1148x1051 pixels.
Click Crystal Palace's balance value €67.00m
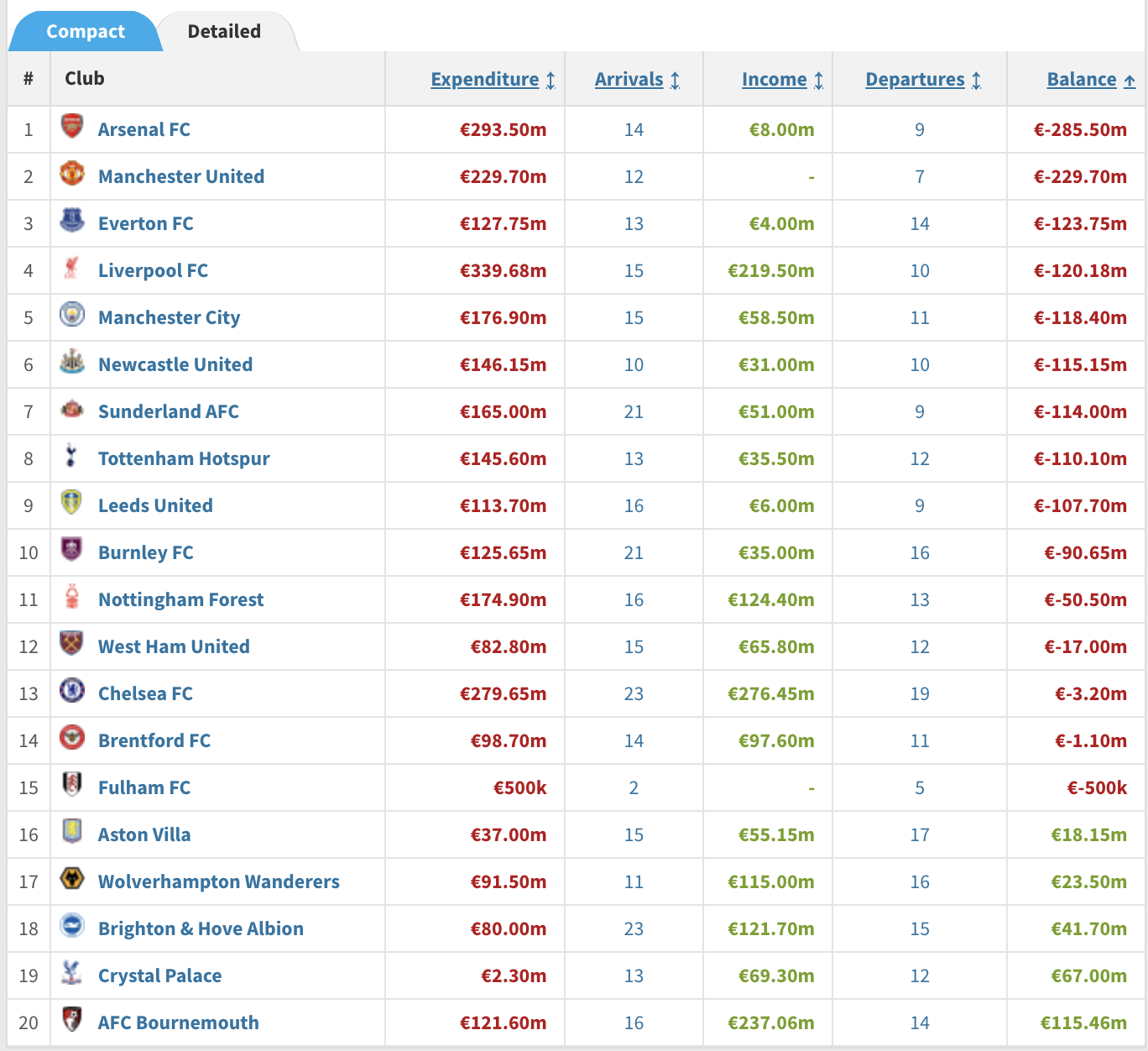[1088, 975]
